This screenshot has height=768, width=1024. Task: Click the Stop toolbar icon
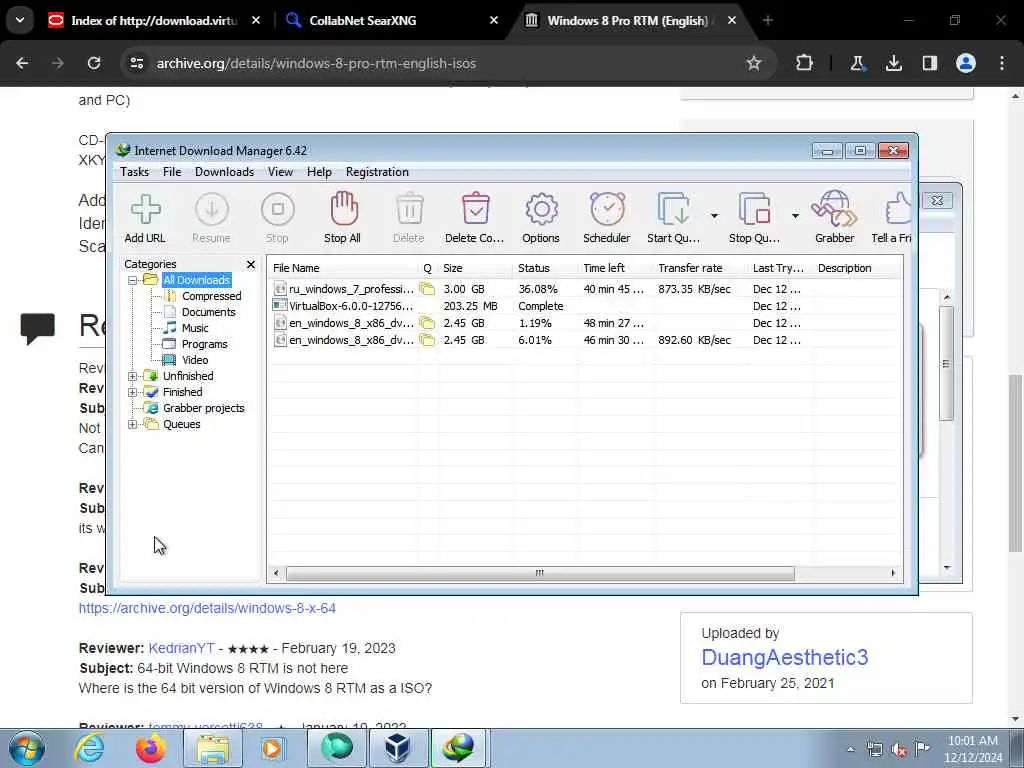(x=278, y=218)
